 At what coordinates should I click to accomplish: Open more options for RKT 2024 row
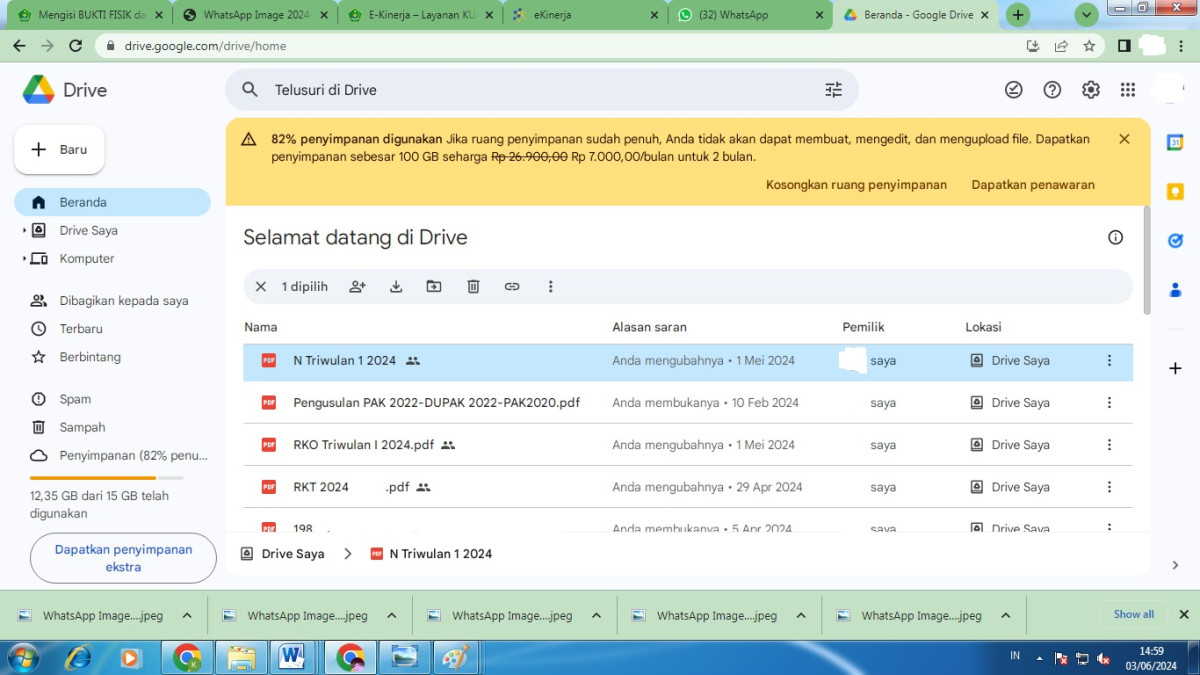click(1109, 487)
